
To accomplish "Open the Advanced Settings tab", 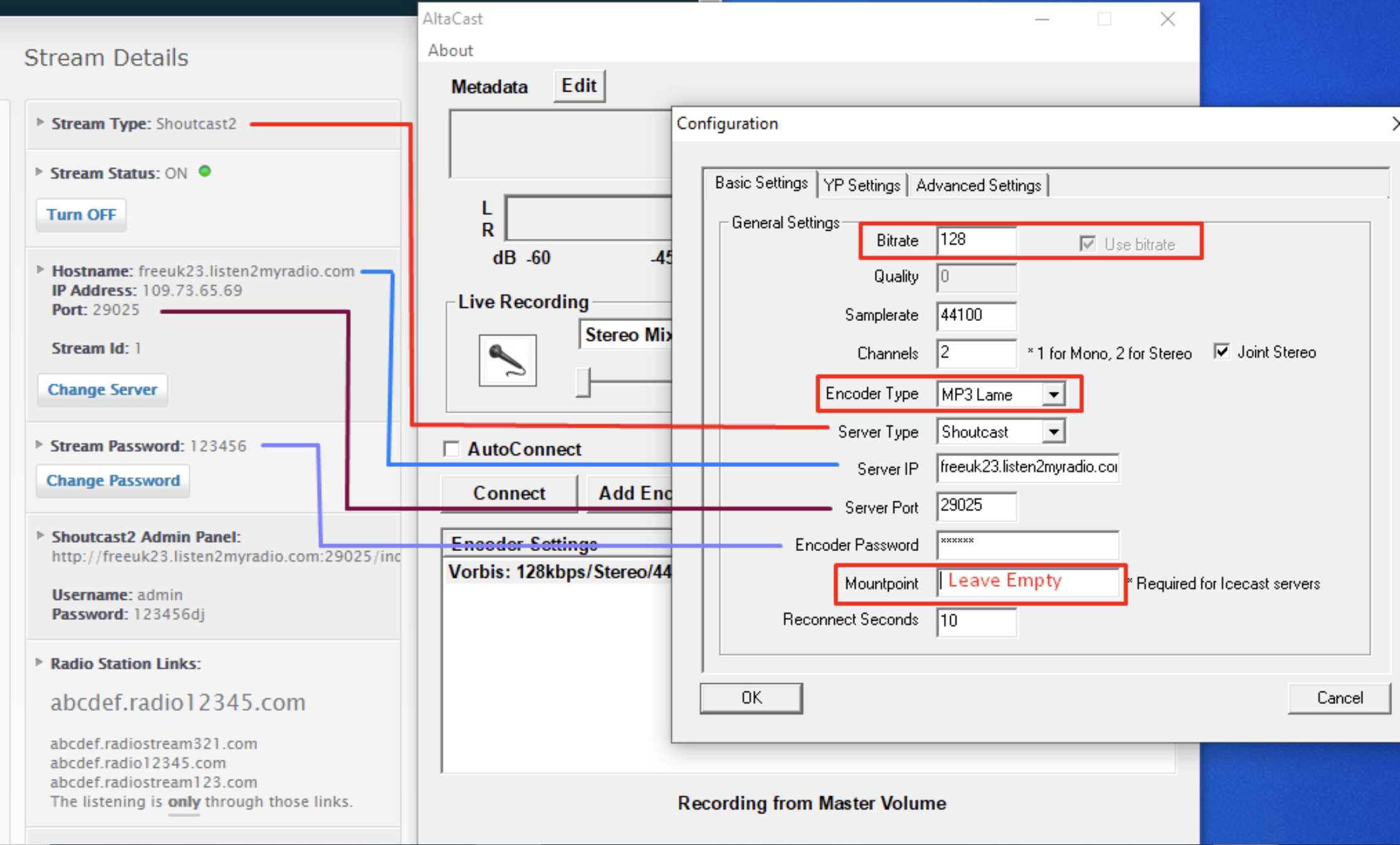I will (978, 185).
